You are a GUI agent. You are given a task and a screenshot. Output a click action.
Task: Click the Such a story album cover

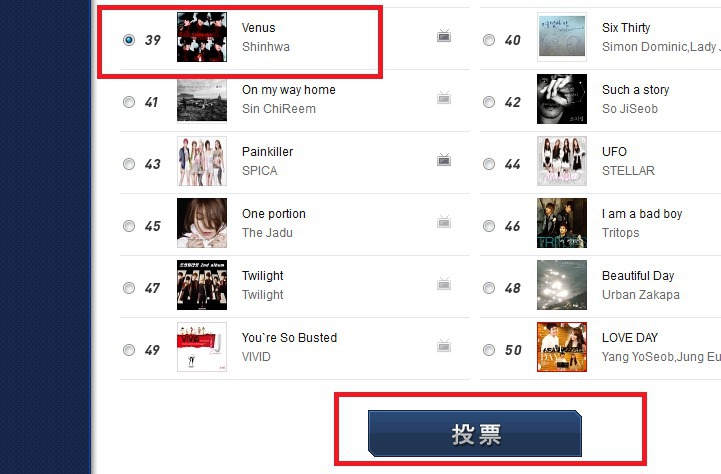(x=562, y=99)
